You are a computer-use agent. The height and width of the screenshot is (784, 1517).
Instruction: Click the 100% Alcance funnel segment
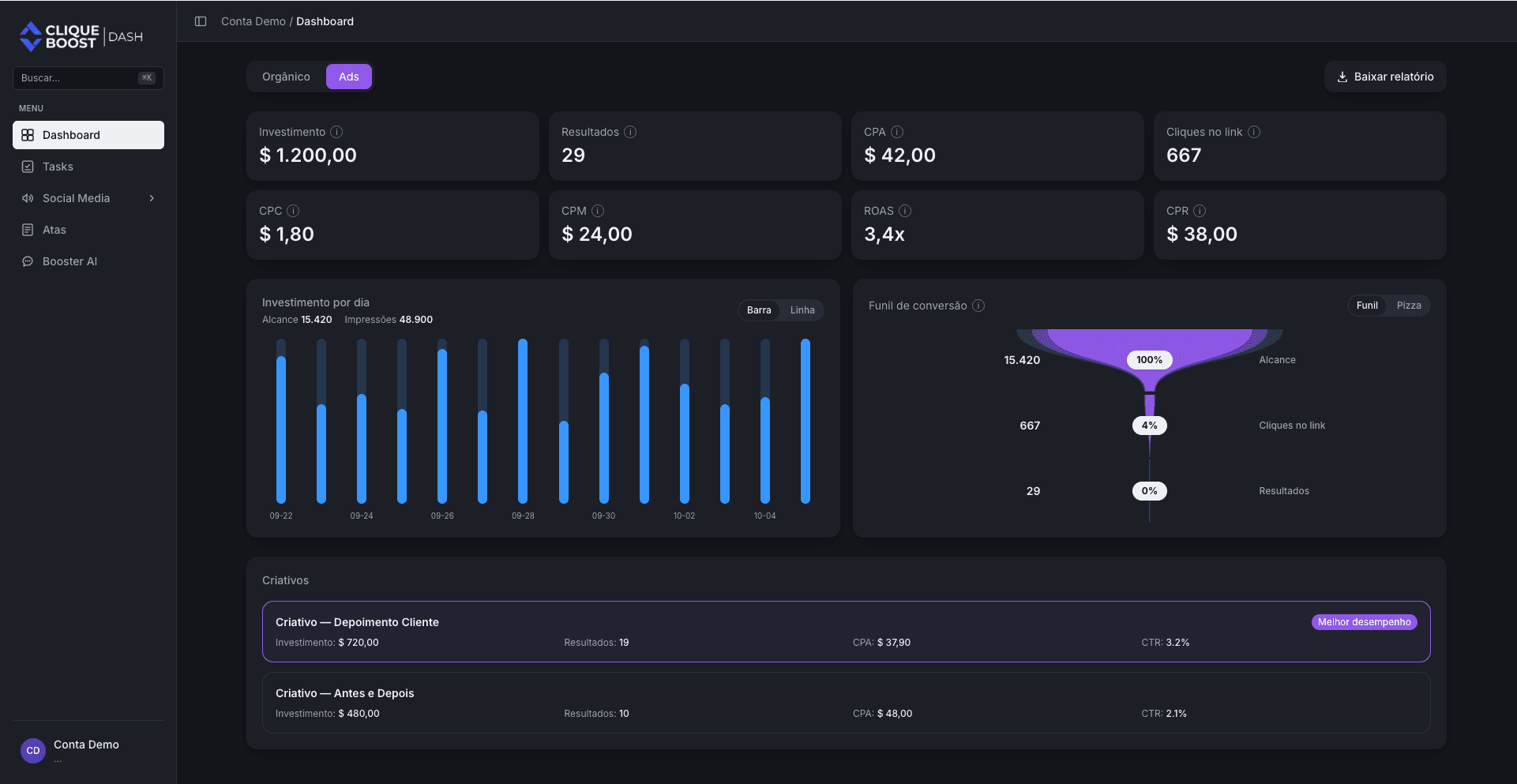[1150, 360]
